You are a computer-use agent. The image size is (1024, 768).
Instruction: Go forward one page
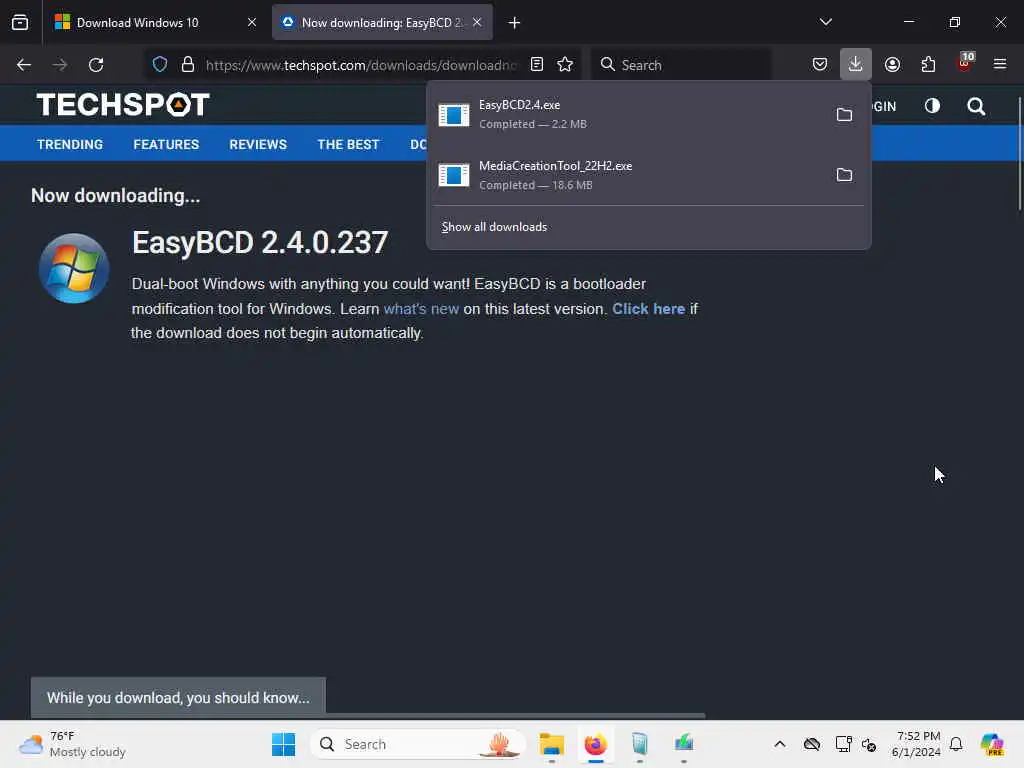point(60,65)
